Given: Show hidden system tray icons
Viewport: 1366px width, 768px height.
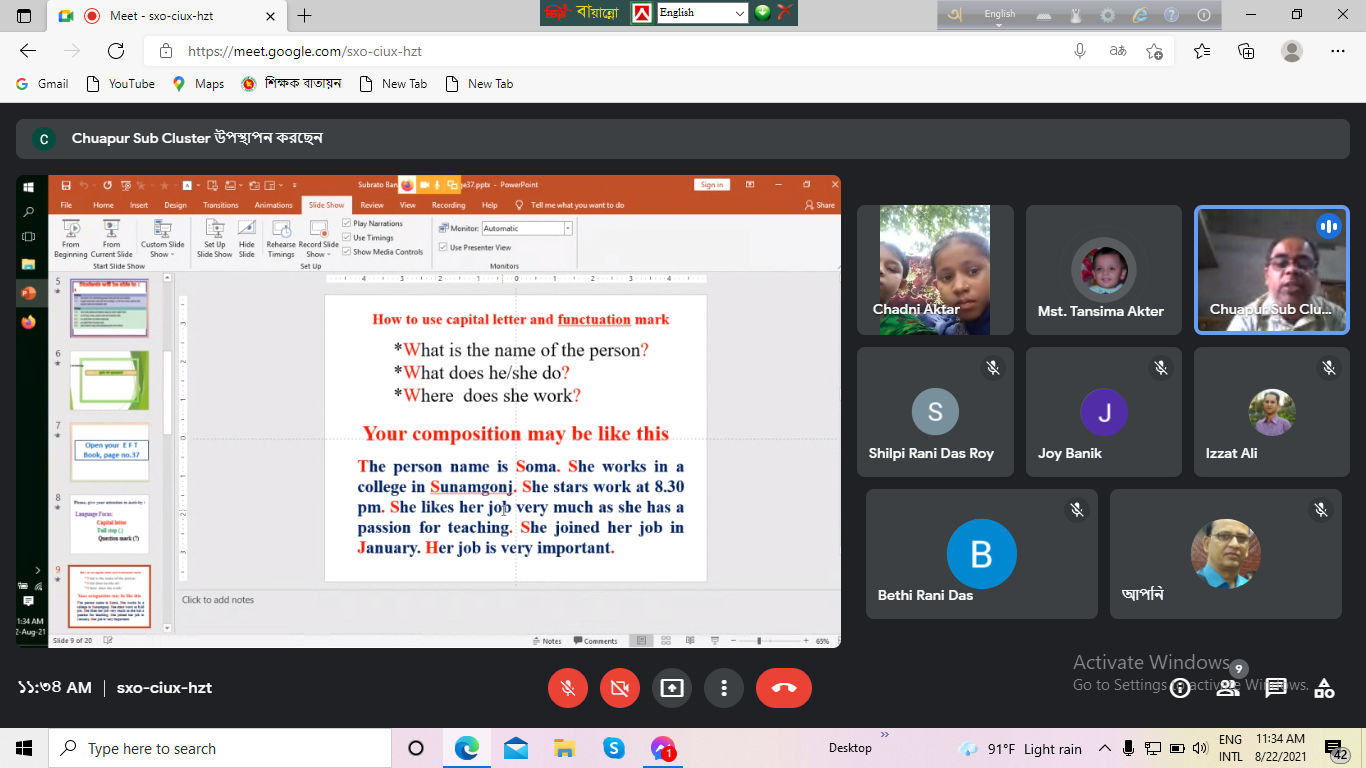Looking at the screenshot, I should [1105, 748].
